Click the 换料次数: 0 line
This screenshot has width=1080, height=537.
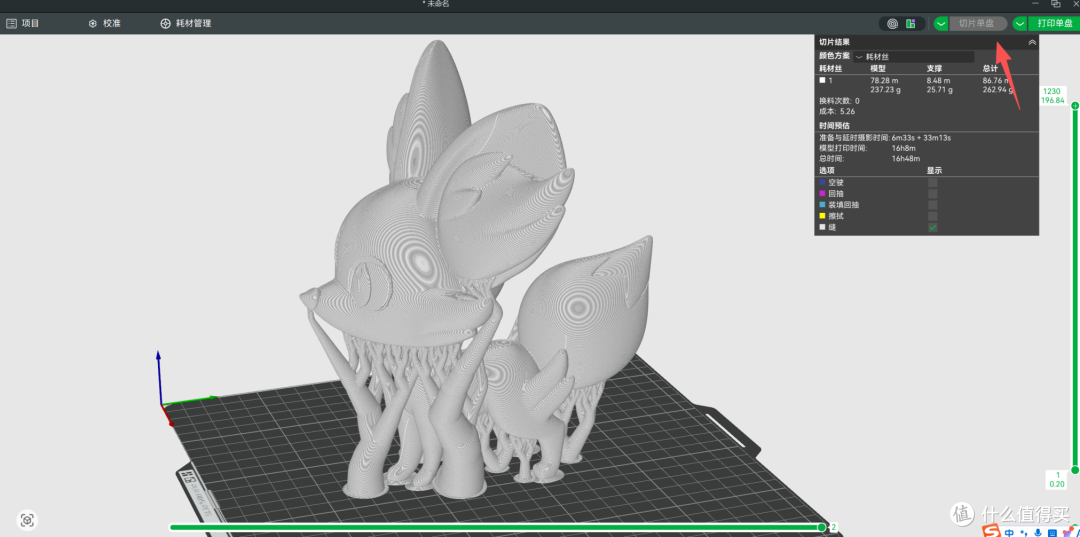839,101
